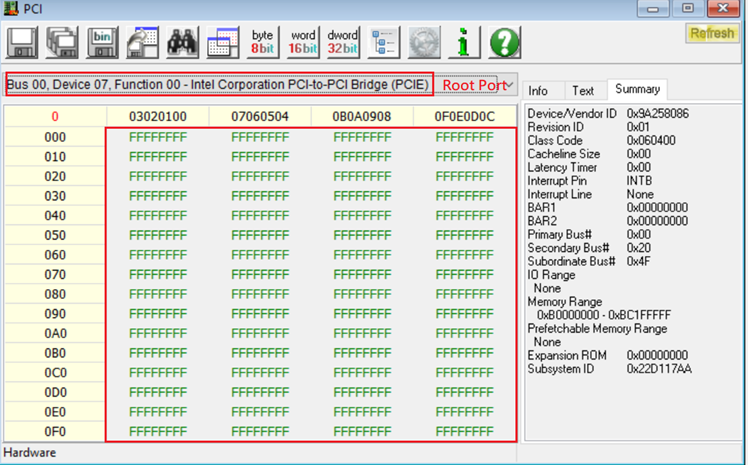
Task: Click the cascading windows table icon
Action: point(222,43)
